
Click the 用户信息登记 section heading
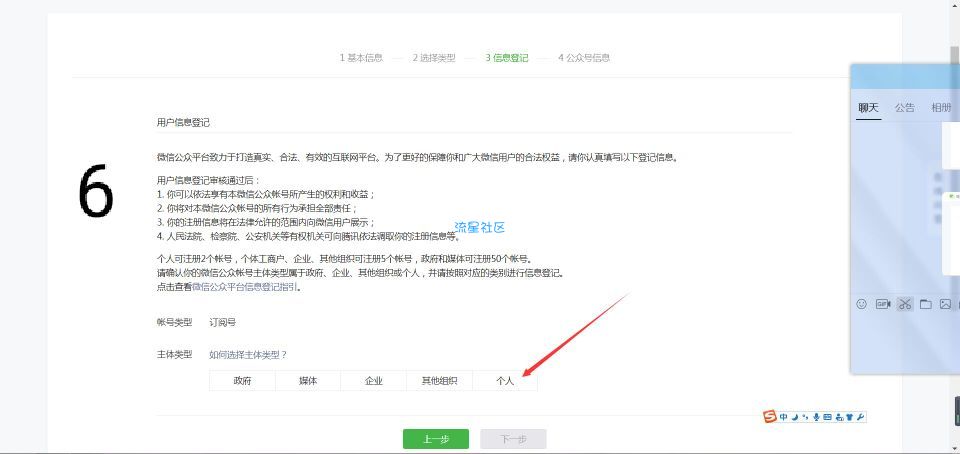pos(183,122)
